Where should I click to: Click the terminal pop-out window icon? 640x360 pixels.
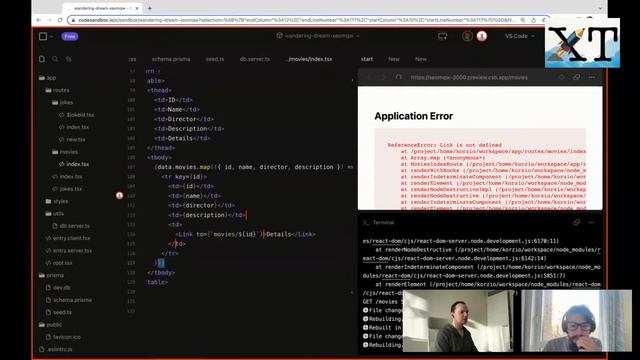click(576, 222)
